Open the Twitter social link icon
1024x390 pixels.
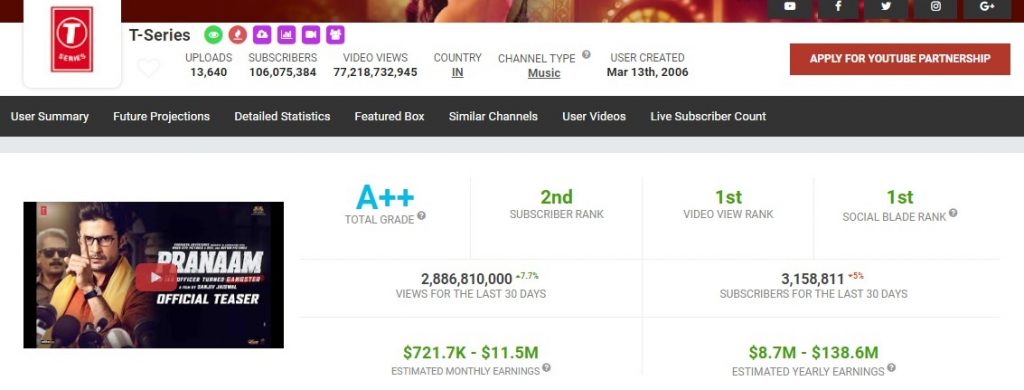coord(886,7)
